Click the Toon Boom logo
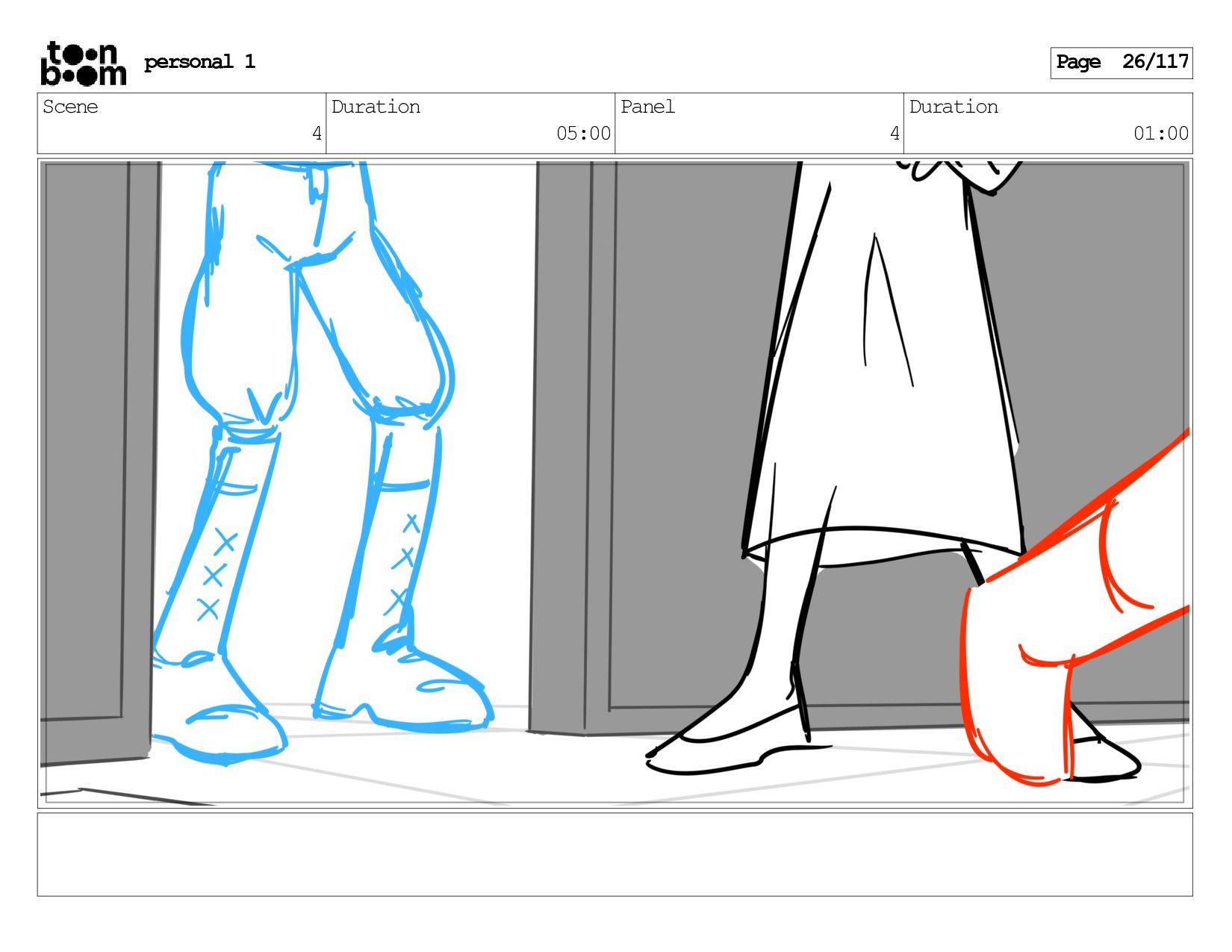The height and width of the screenshot is (952, 1232). [x=83, y=63]
